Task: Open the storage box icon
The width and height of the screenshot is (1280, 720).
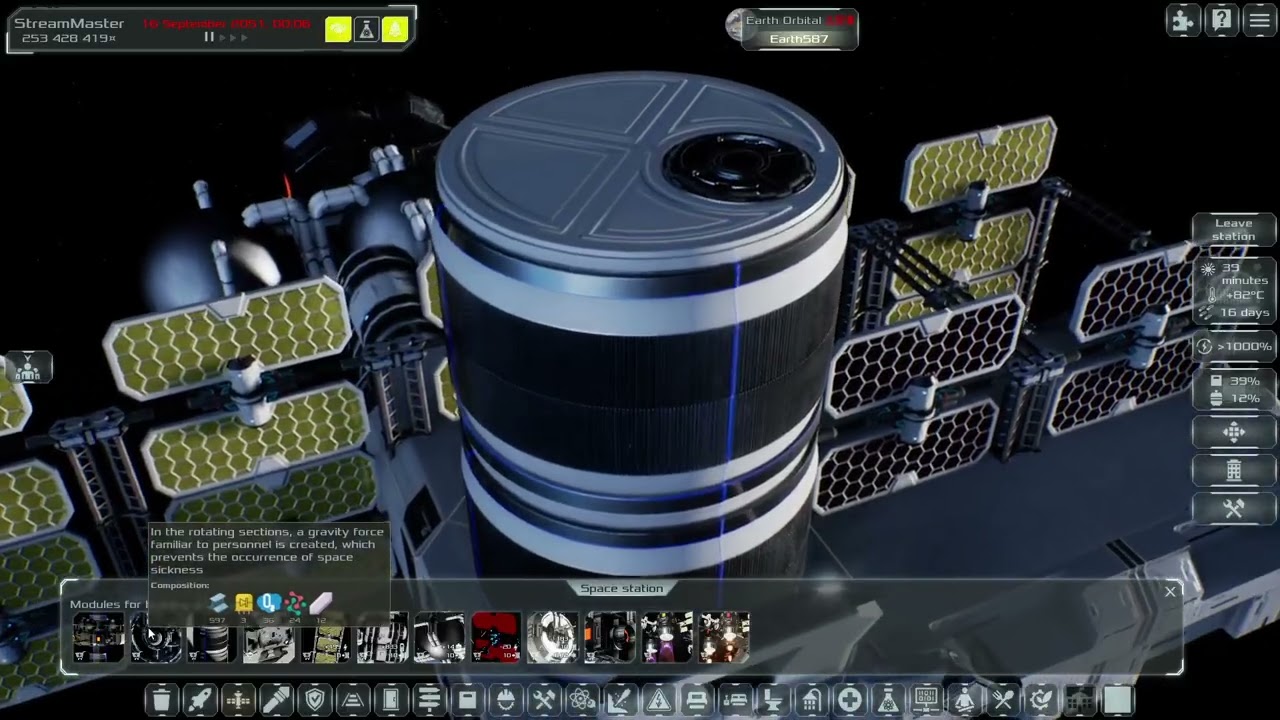Action: pyautogui.click(x=467, y=700)
